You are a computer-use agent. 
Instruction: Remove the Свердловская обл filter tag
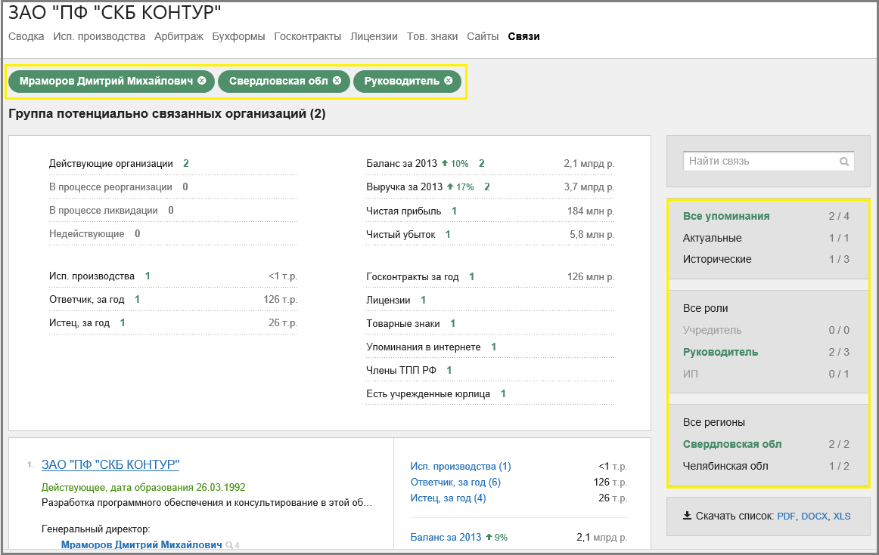(x=337, y=81)
